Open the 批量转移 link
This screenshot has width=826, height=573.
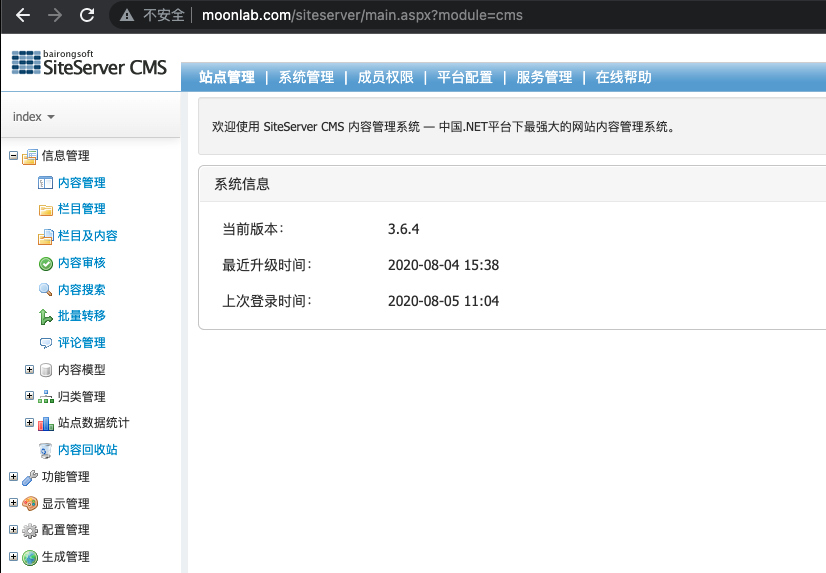82,316
